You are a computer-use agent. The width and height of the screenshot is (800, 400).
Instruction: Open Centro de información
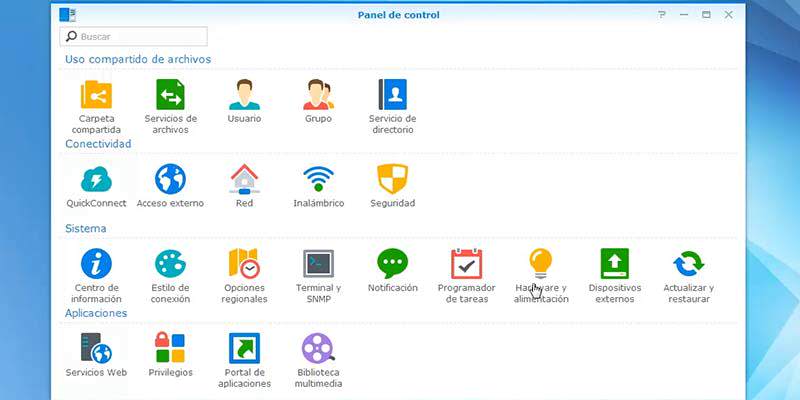click(96, 264)
